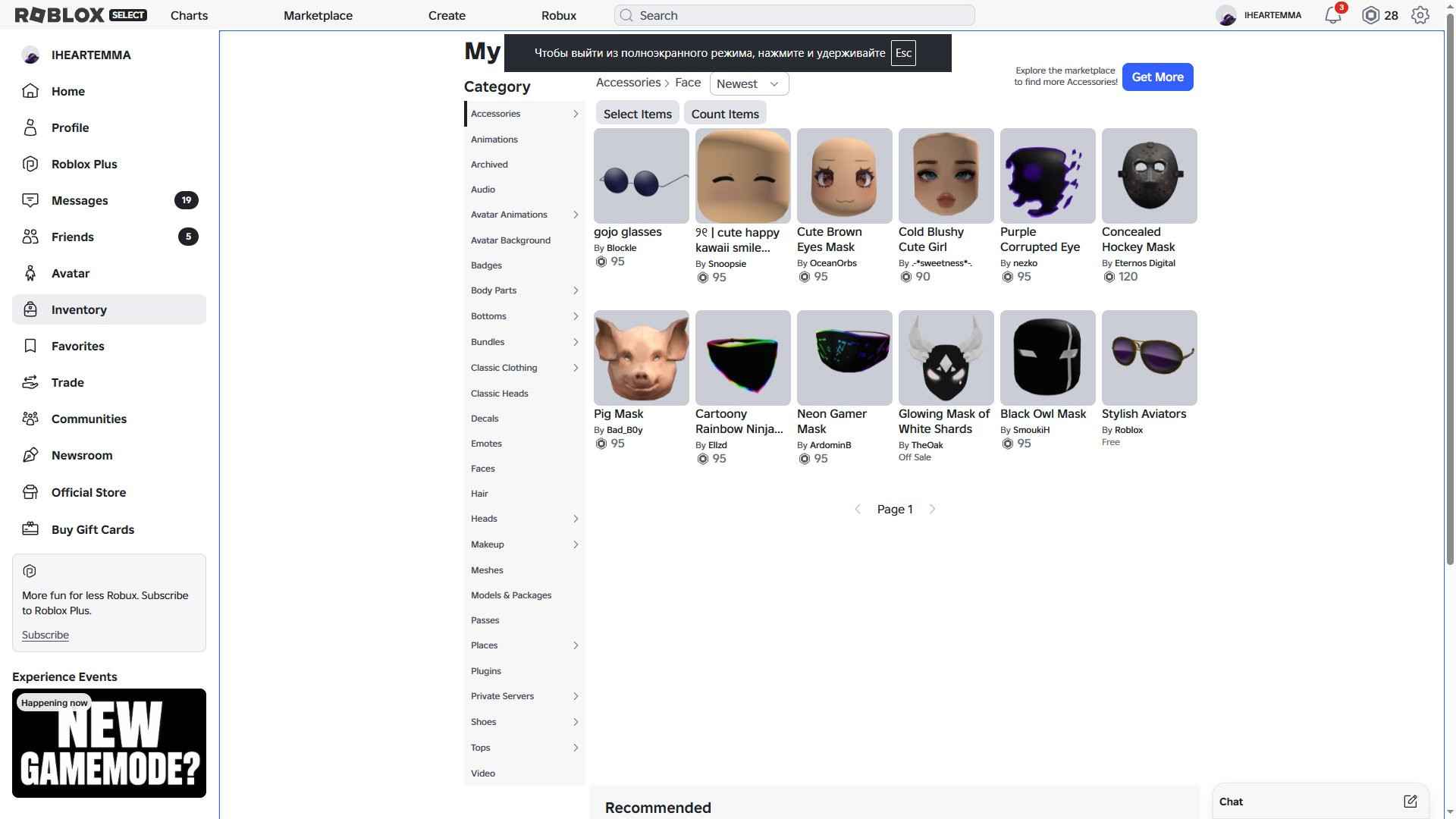Expand the Tops category

coord(576,748)
